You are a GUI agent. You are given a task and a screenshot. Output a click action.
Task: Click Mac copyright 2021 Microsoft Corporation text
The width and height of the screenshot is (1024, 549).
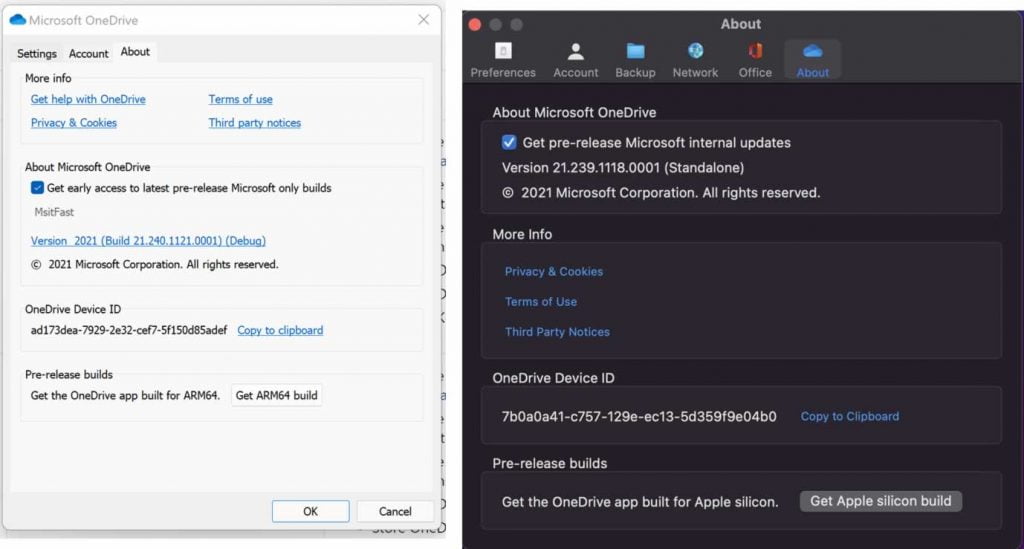(x=661, y=193)
